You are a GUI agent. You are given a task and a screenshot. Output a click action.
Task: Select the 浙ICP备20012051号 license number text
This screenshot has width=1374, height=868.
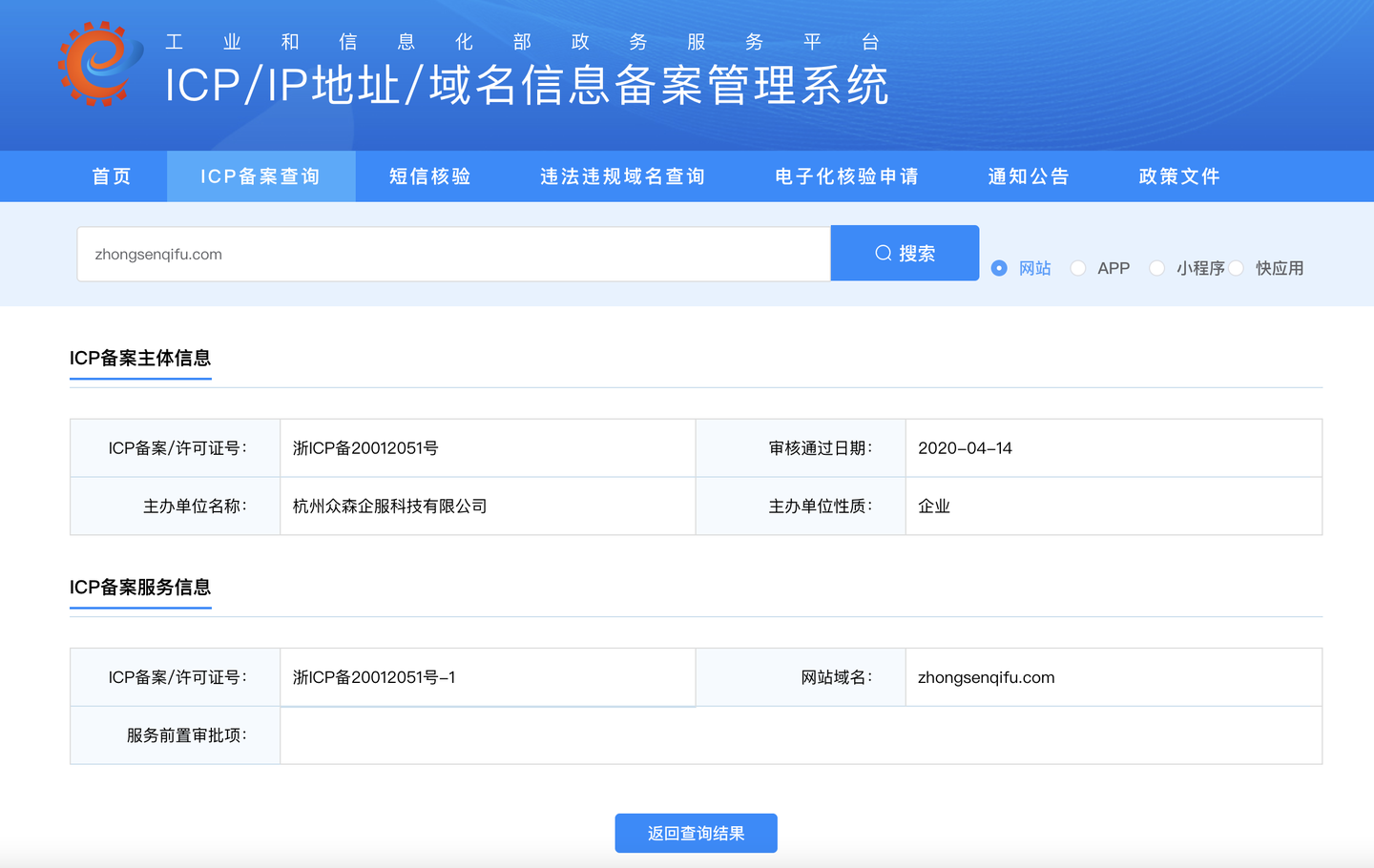point(363,447)
